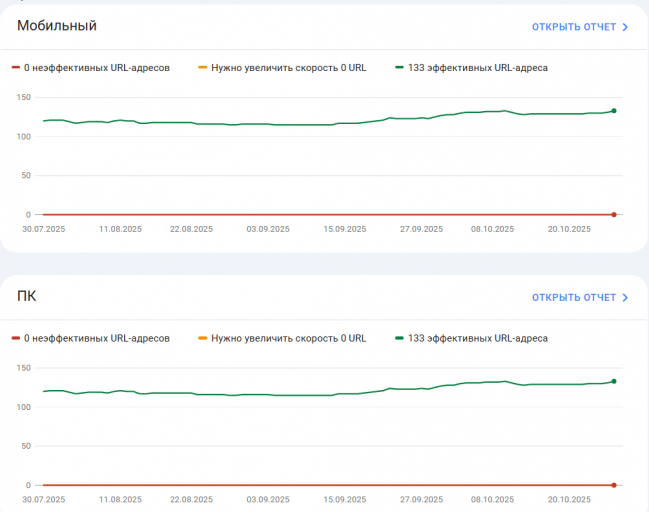
Task: Click date 08.10.2025 on the ПК chart axis
Action: point(492,500)
